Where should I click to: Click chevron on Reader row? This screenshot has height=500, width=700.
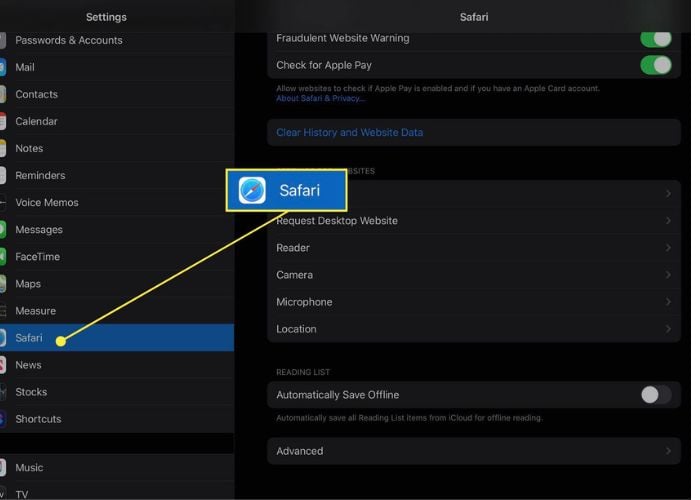coord(668,248)
